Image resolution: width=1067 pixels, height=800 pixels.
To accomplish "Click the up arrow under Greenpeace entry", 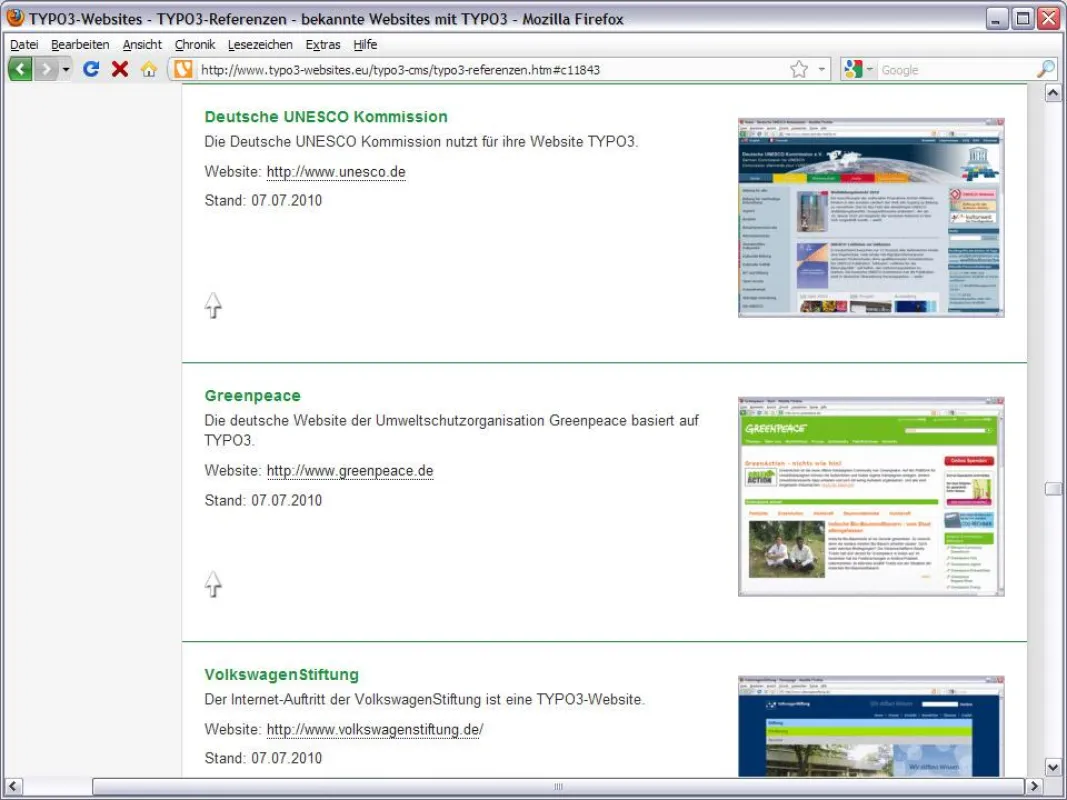I will [213, 584].
